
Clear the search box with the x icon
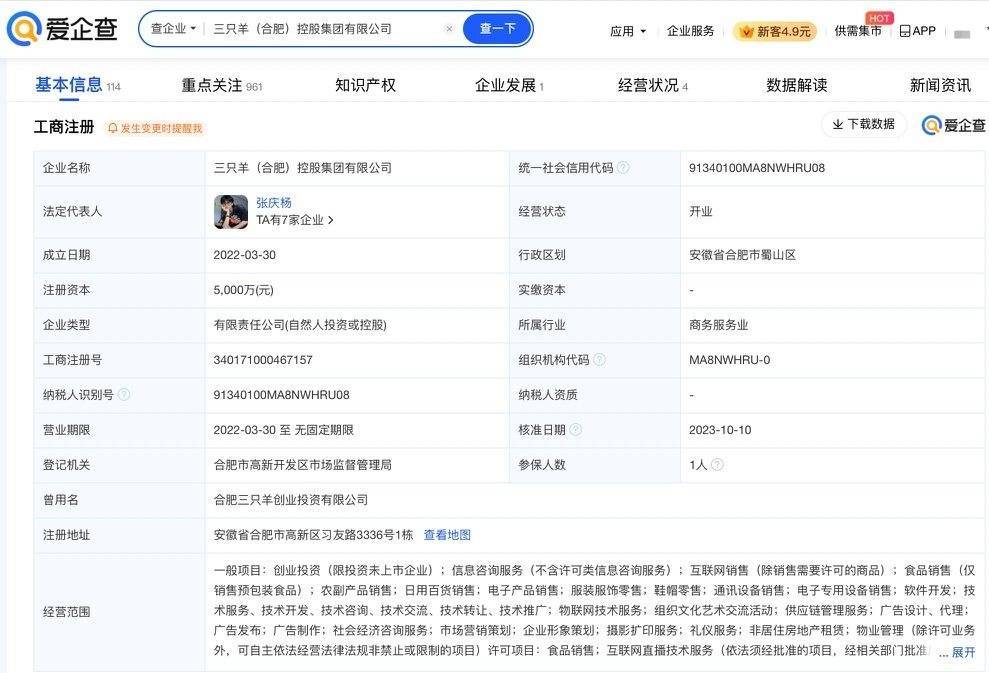(449, 28)
